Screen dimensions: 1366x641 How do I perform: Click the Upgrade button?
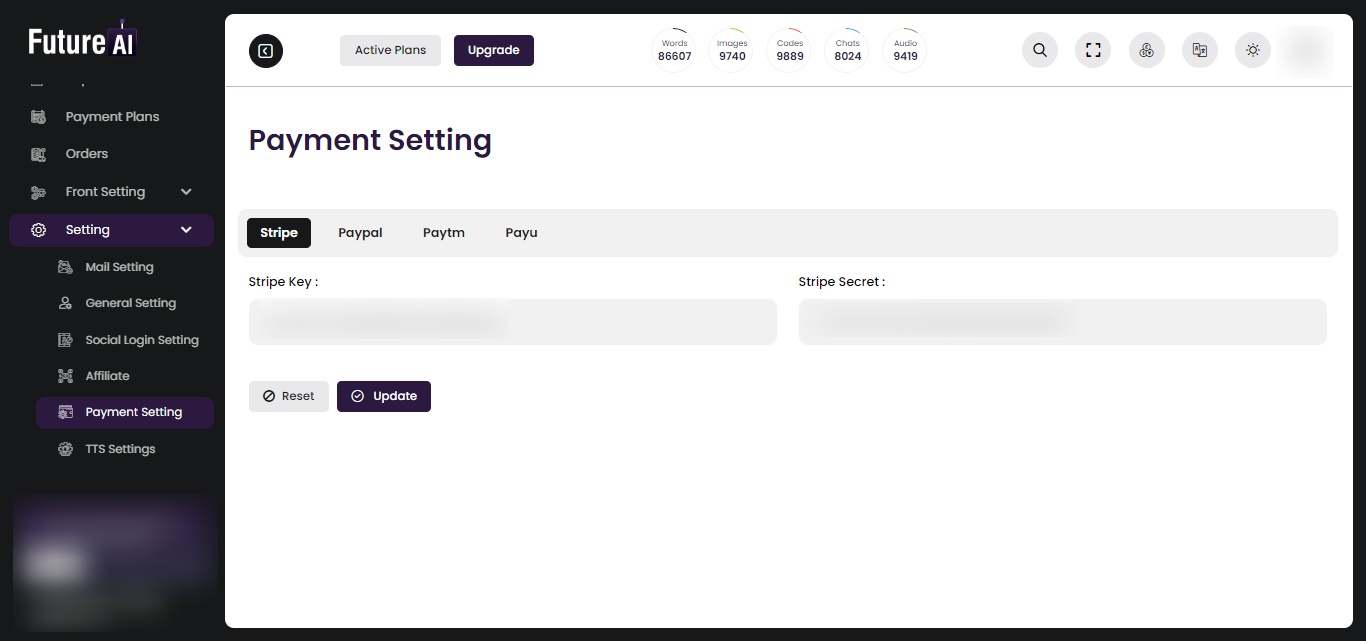[x=493, y=50]
